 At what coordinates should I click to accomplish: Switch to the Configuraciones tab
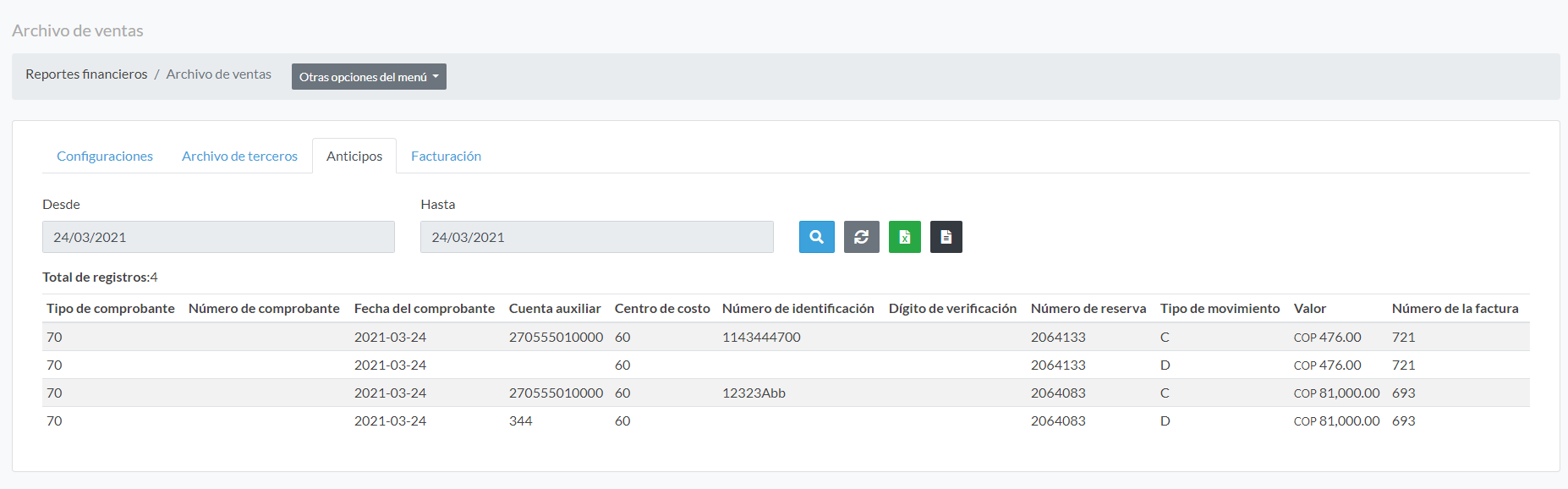pos(105,157)
